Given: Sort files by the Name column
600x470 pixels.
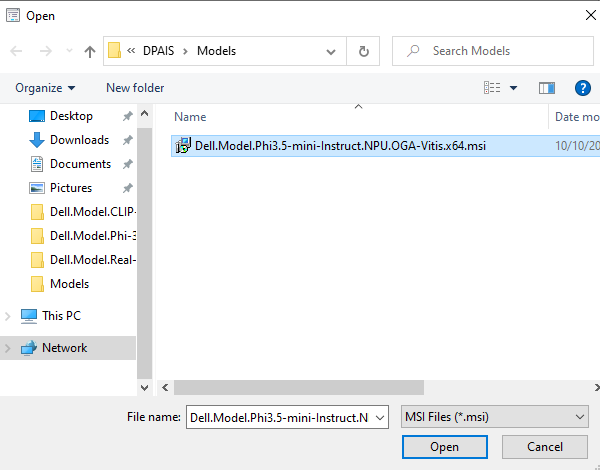Looking at the screenshot, I should 190,117.
